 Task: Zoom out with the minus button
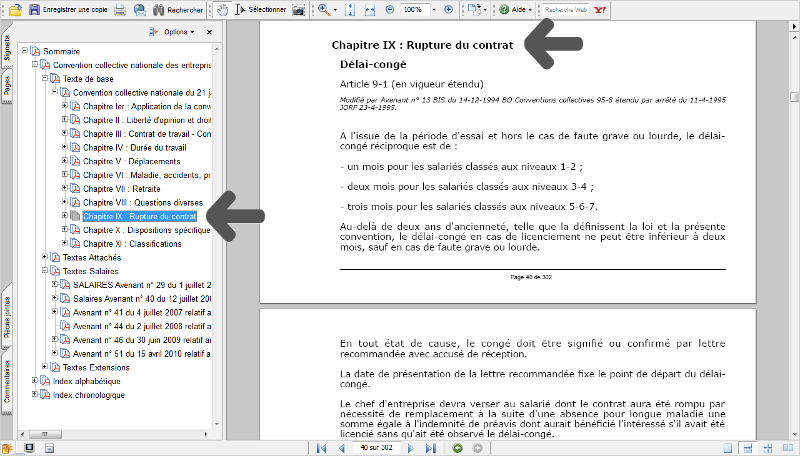pos(390,9)
